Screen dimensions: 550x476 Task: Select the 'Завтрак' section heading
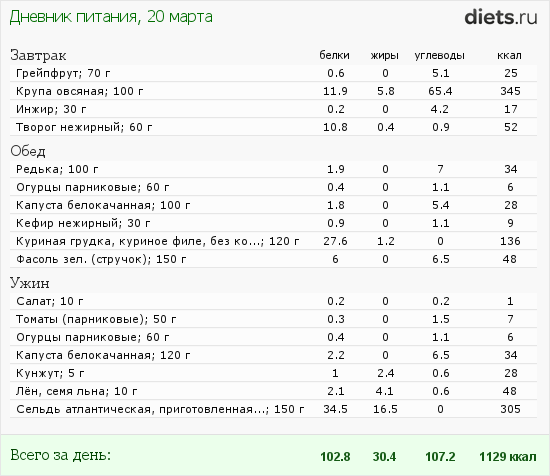pos(38,55)
